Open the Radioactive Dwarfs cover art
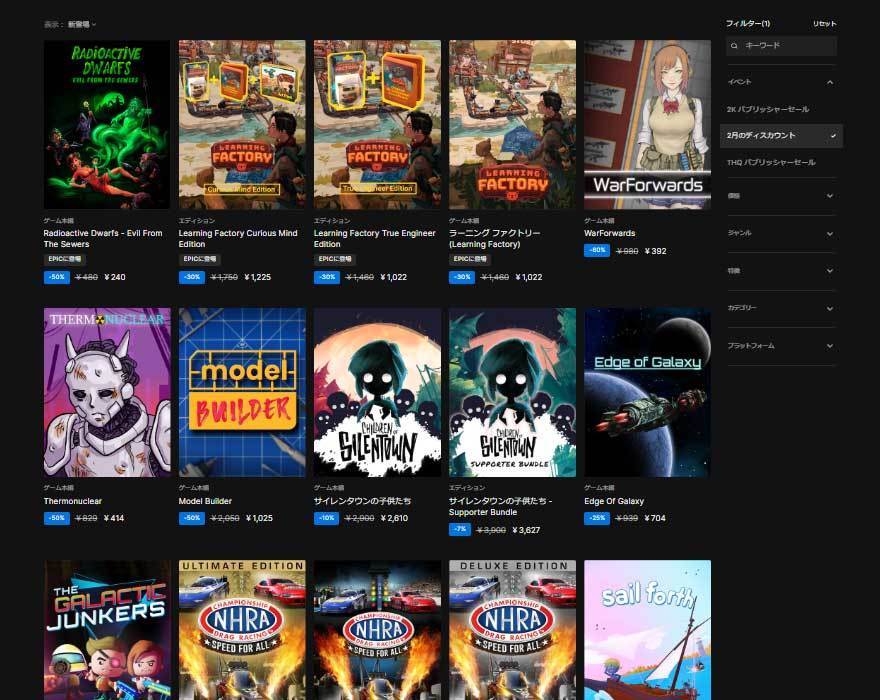880x700 pixels. click(107, 125)
